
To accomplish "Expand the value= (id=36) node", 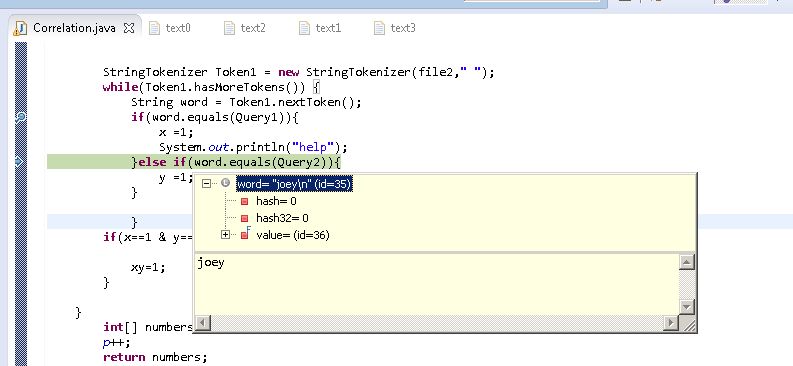I will click(226, 235).
